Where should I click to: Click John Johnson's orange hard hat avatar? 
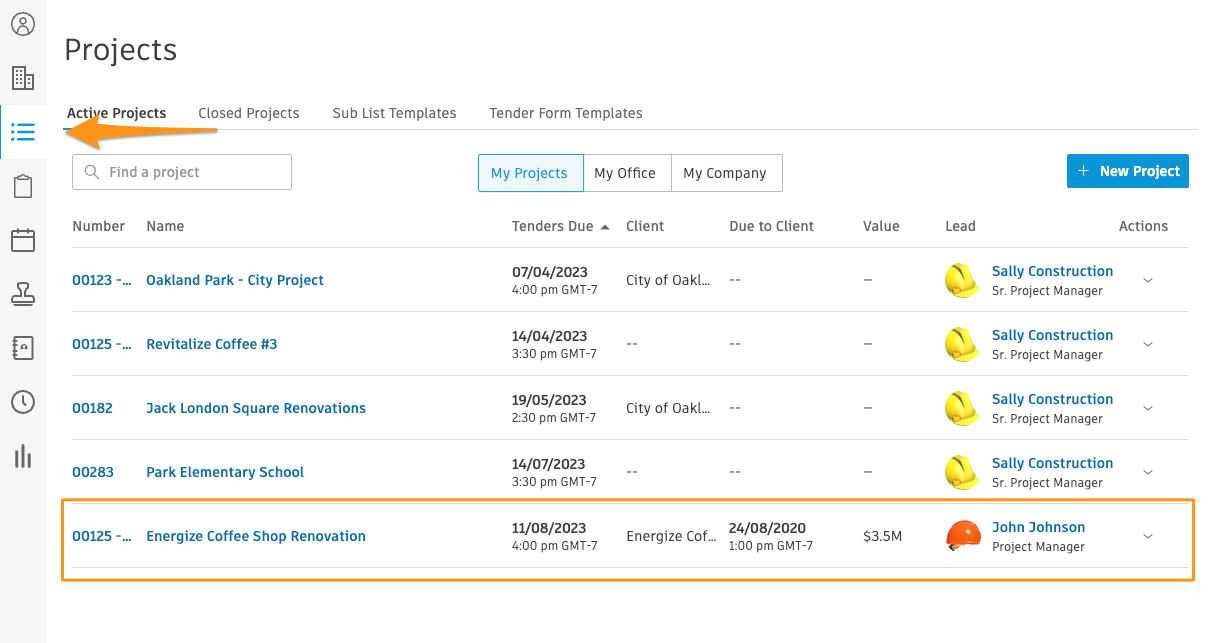pos(962,536)
